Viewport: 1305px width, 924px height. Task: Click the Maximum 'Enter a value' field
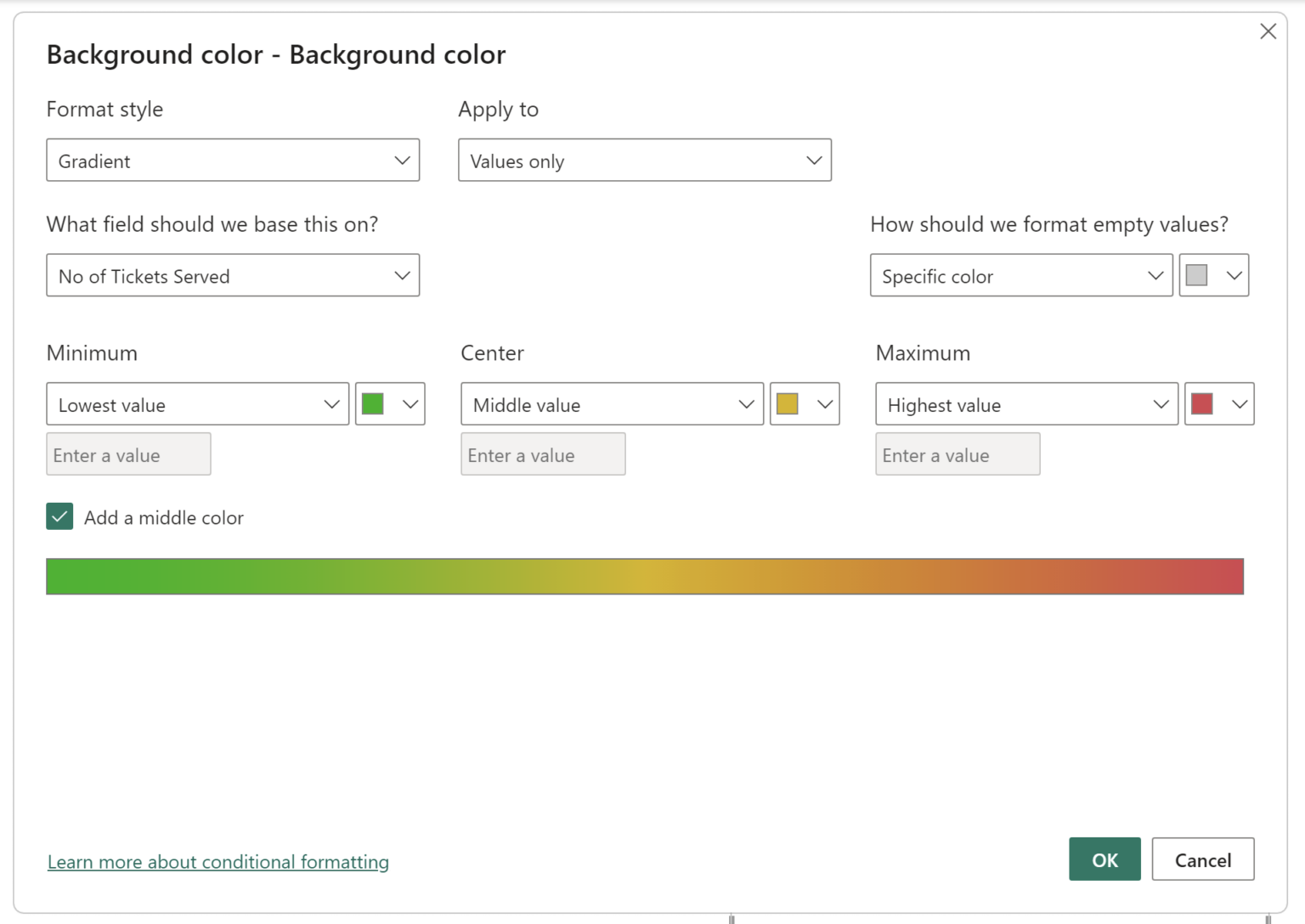click(x=957, y=454)
